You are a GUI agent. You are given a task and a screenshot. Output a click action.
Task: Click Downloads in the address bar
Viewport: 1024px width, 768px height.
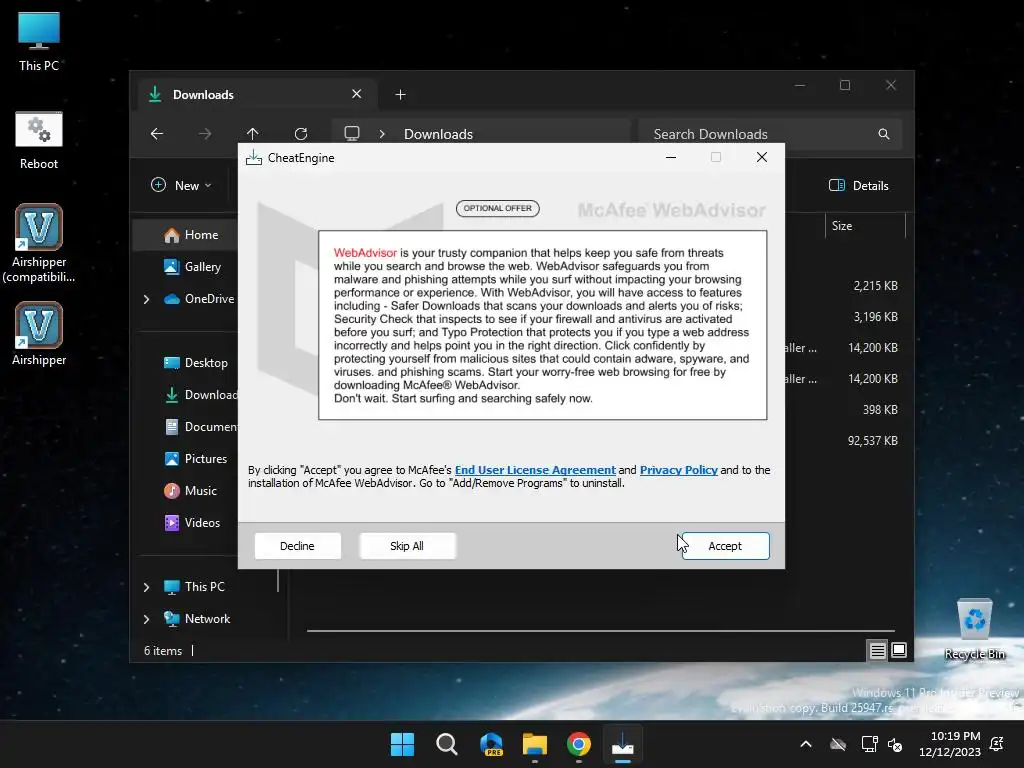pos(438,134)
